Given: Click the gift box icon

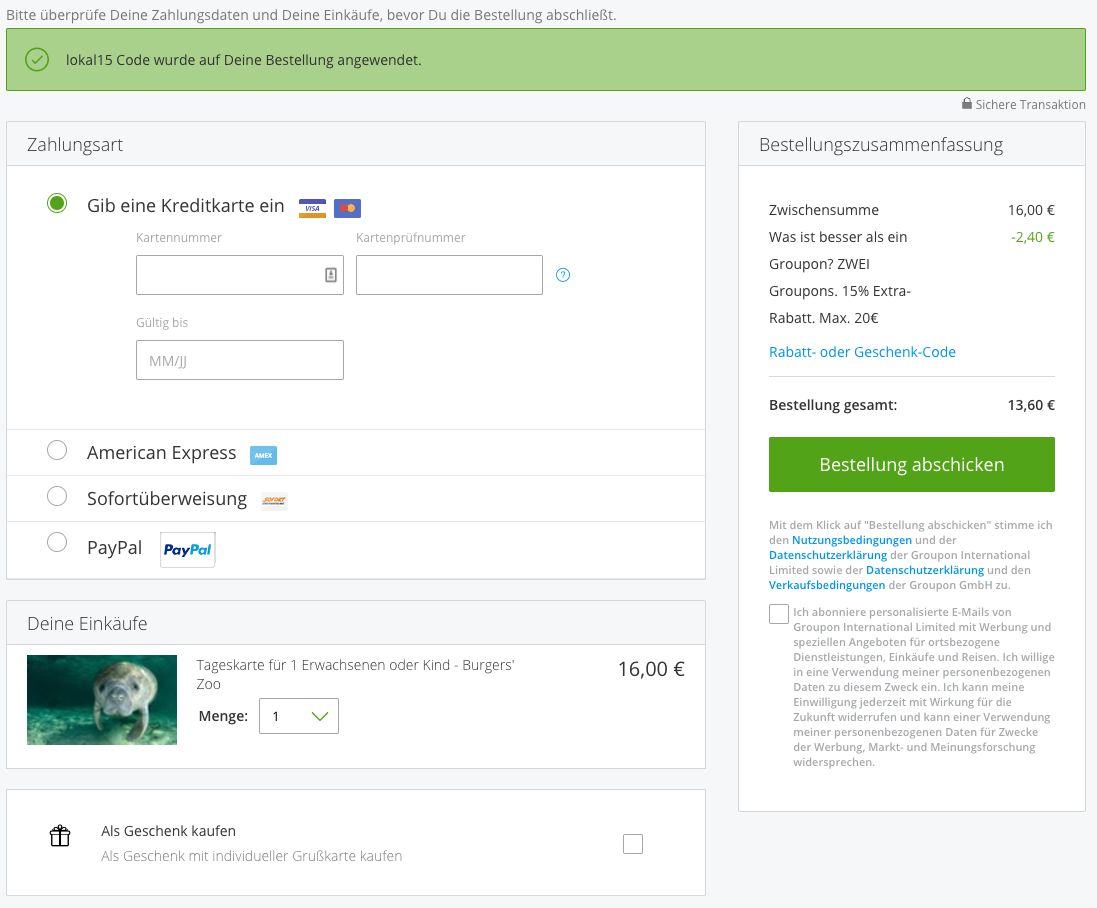Looking at the screenshot, I should (x=60, y=836).
